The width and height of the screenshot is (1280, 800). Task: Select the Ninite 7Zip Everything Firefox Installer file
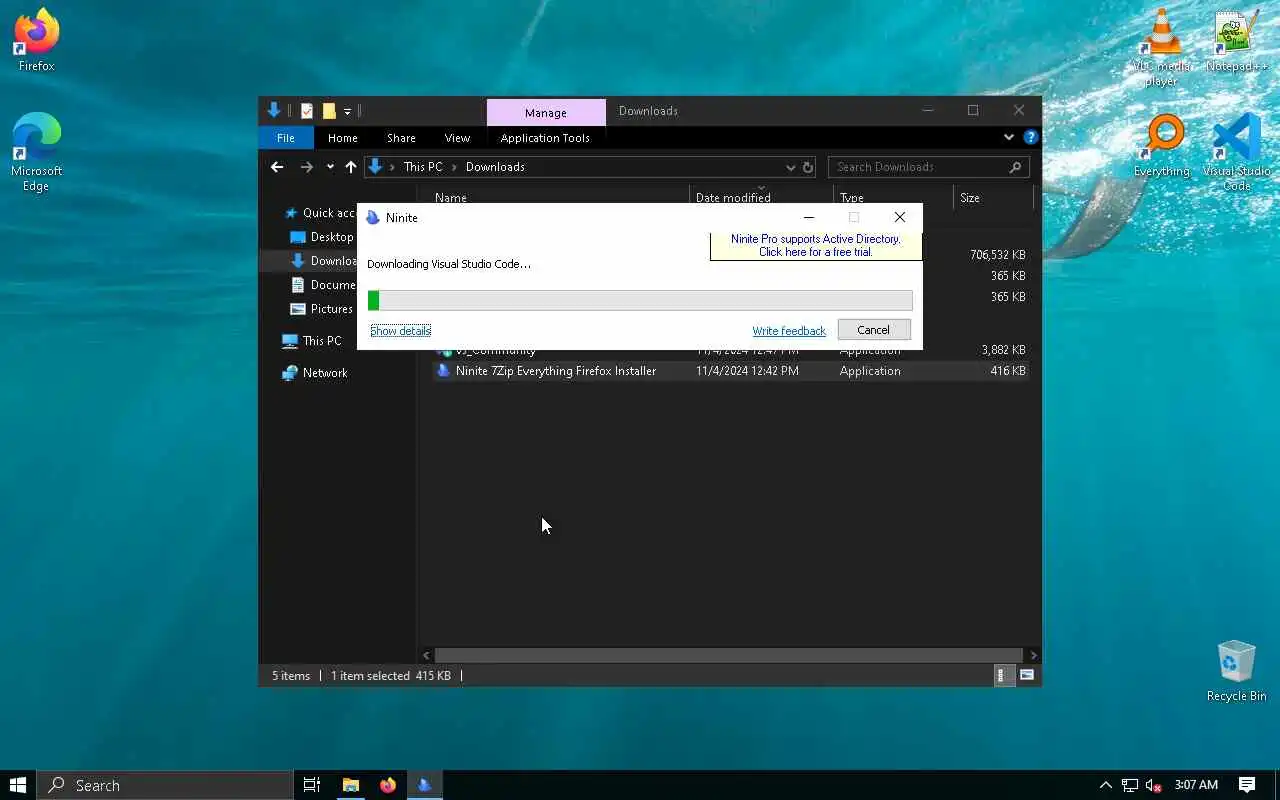556,371
